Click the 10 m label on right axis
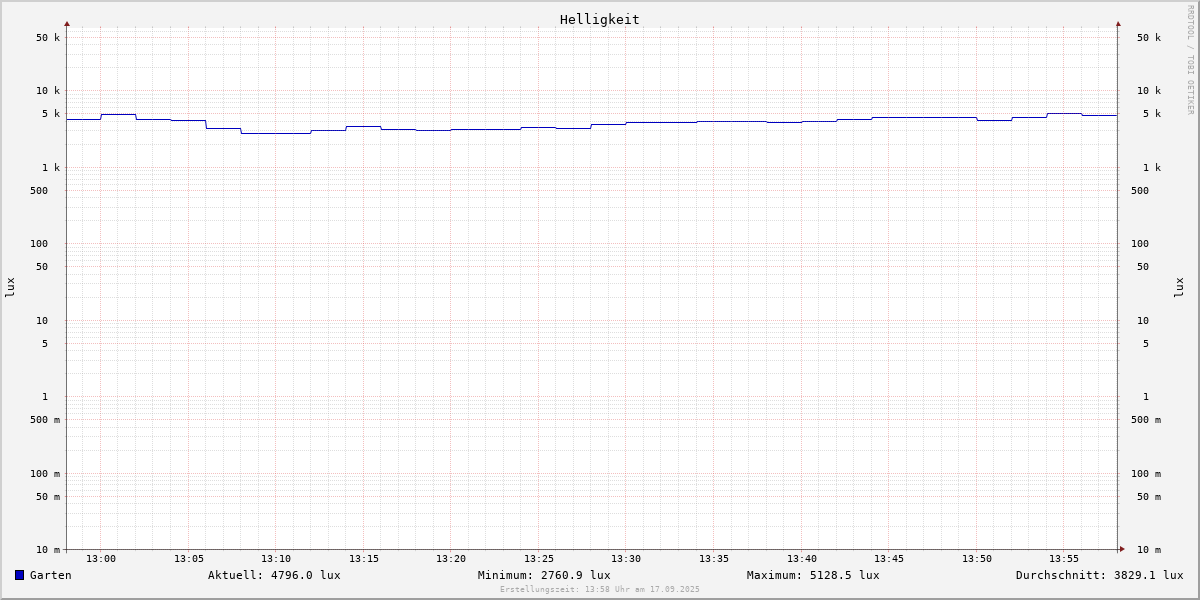The width and height of the screenshot is (1200, 600). pyautogui.click(x=1149, y=550)
